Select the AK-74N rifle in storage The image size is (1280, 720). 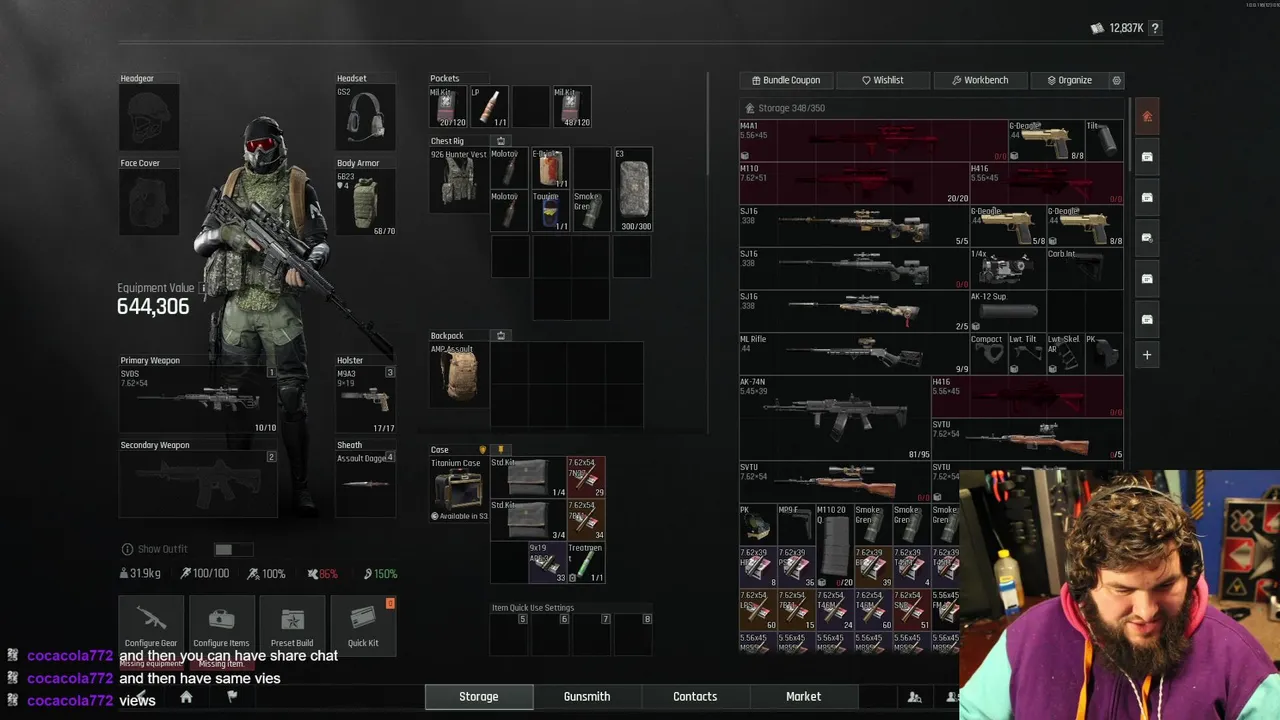(835, 418)
